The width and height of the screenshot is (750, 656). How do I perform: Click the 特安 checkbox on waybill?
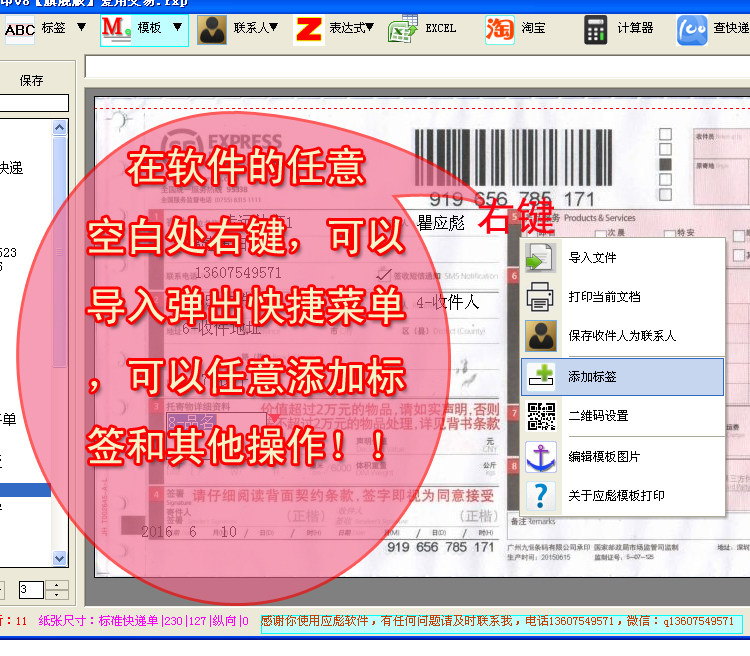(670, 233)
